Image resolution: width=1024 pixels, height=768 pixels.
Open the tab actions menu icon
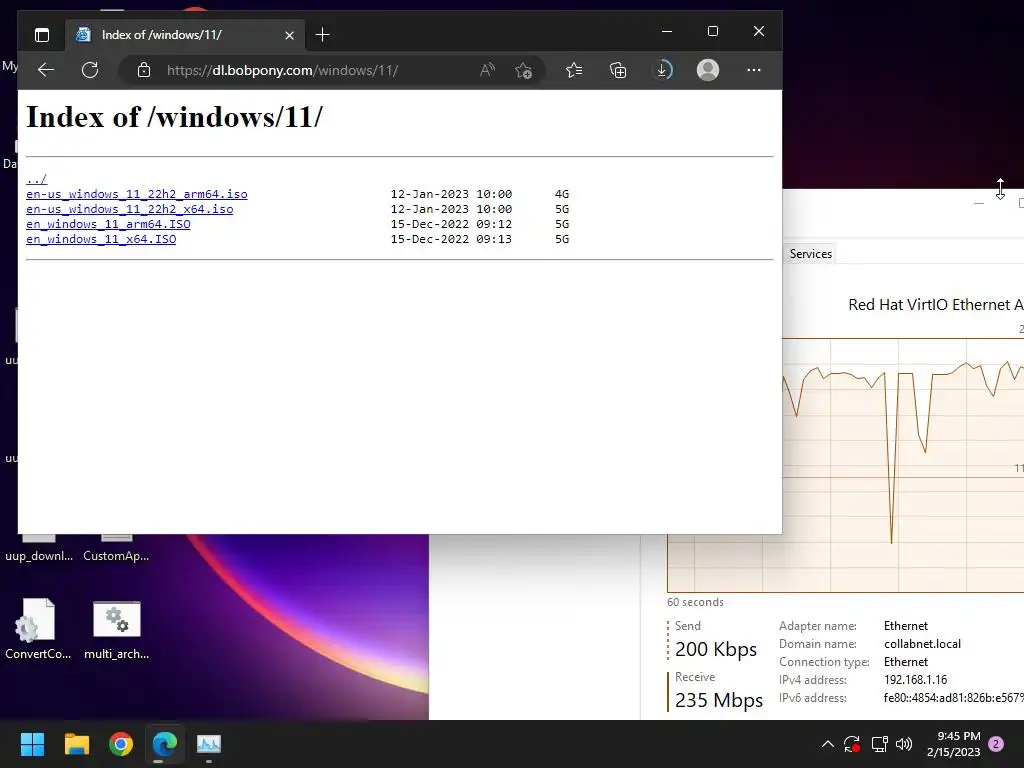42,35
